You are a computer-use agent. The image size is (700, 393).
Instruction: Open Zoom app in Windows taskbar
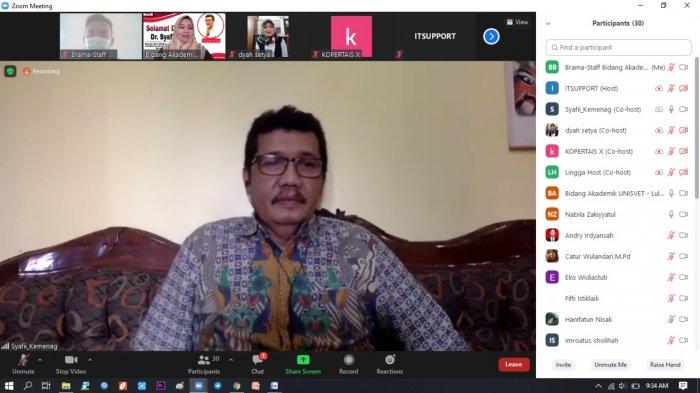[x=199, y=385]
